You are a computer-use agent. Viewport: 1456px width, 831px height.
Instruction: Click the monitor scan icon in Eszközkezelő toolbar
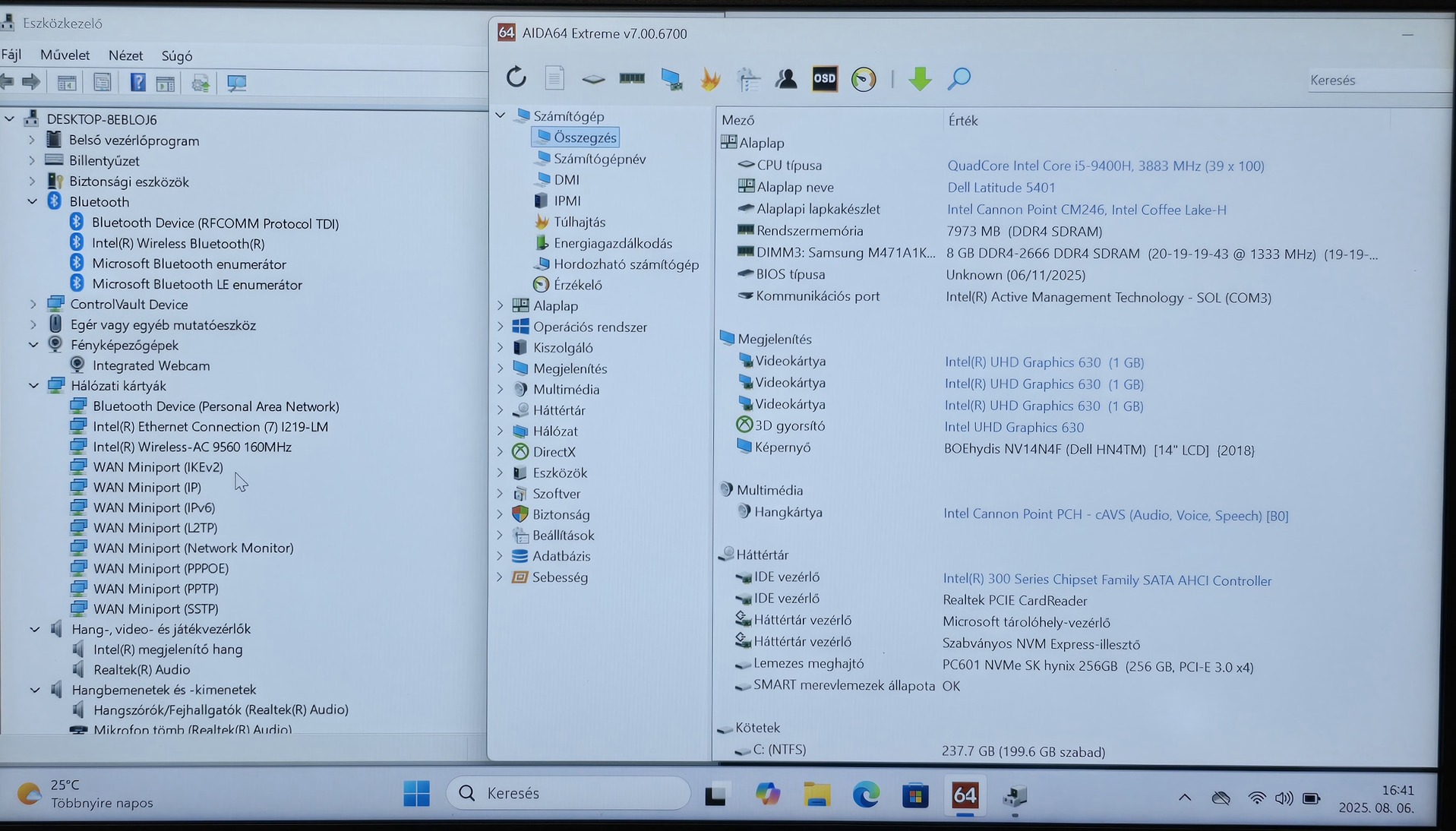(237, 83)
